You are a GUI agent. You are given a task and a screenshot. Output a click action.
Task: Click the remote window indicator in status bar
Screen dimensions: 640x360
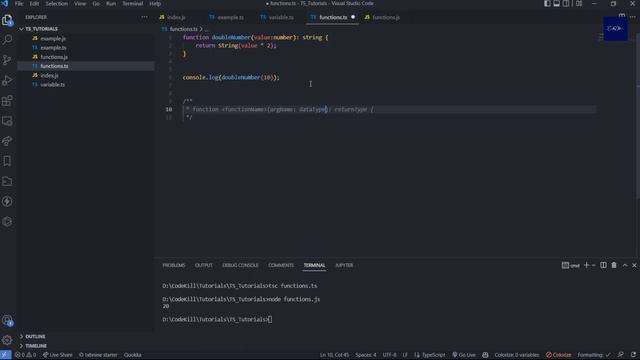click(5, 355)
